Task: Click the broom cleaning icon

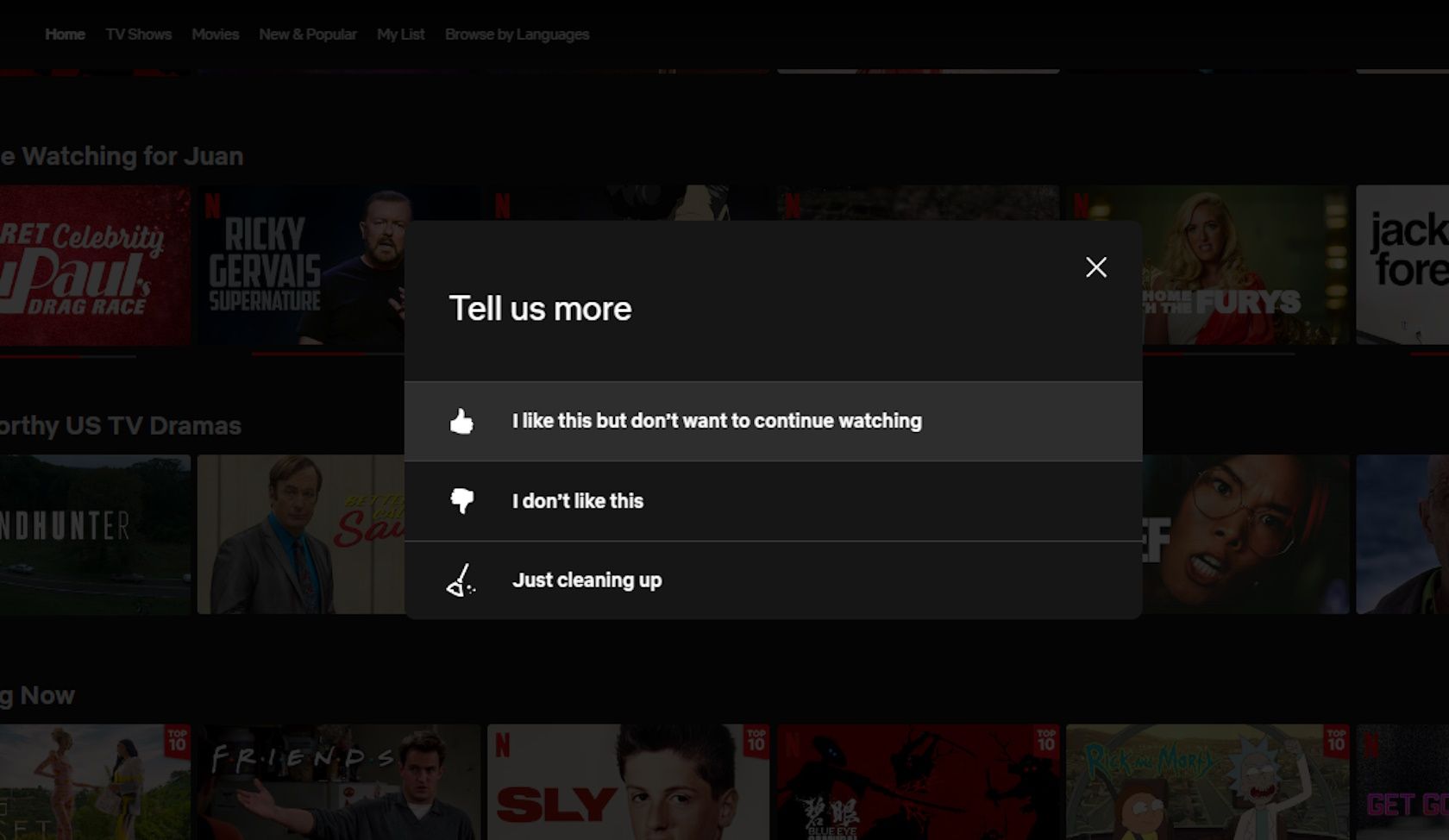Action: click(x=461, y=580)
